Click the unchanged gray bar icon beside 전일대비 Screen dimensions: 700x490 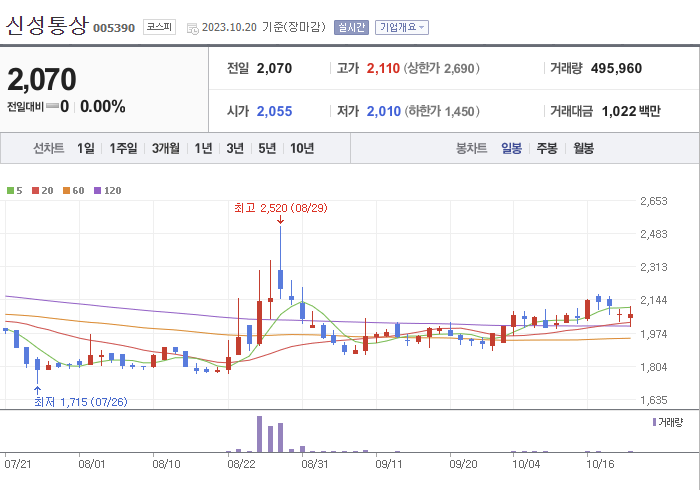52,106
